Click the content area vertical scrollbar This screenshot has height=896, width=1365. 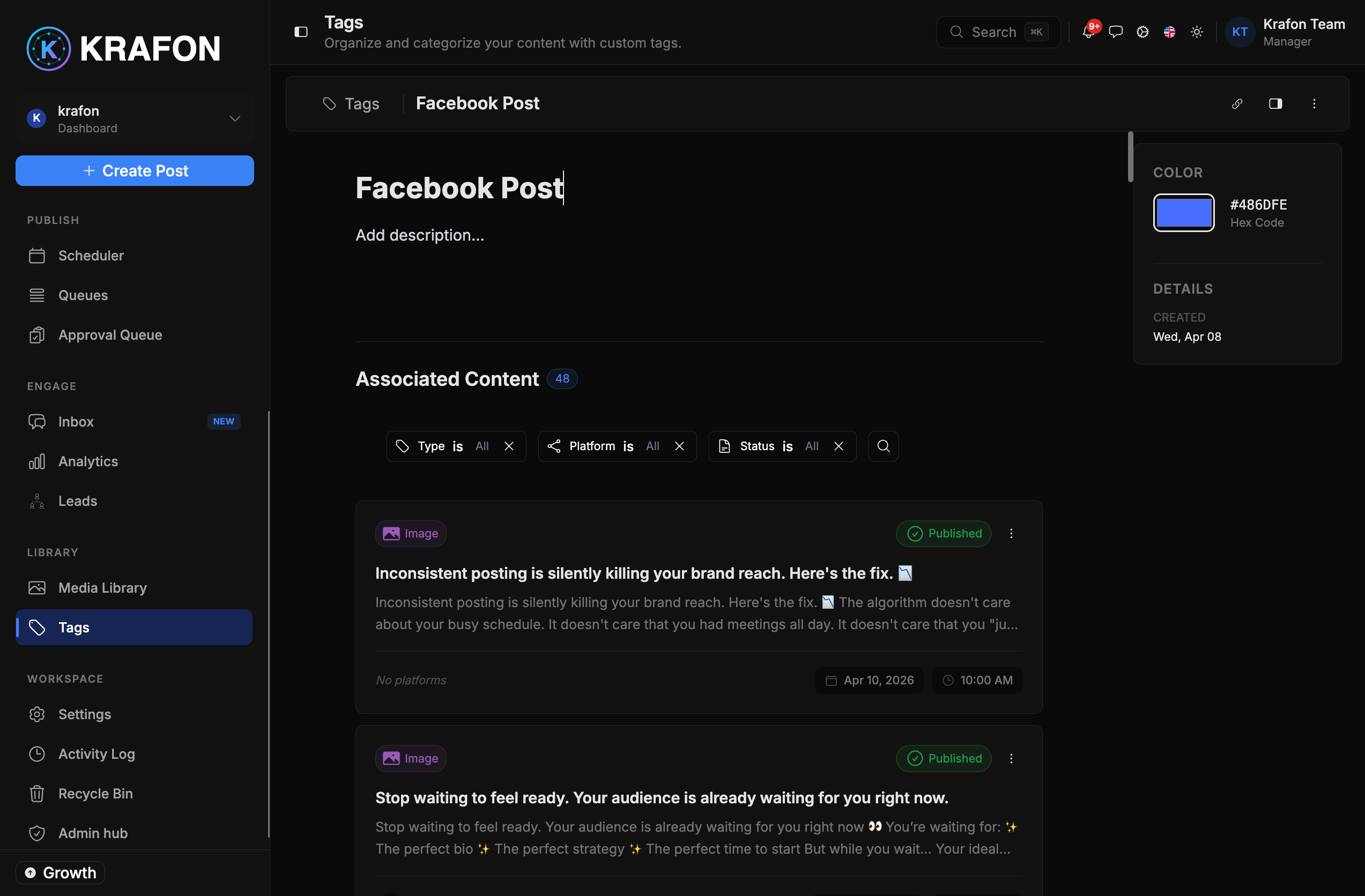point(1130,157)
